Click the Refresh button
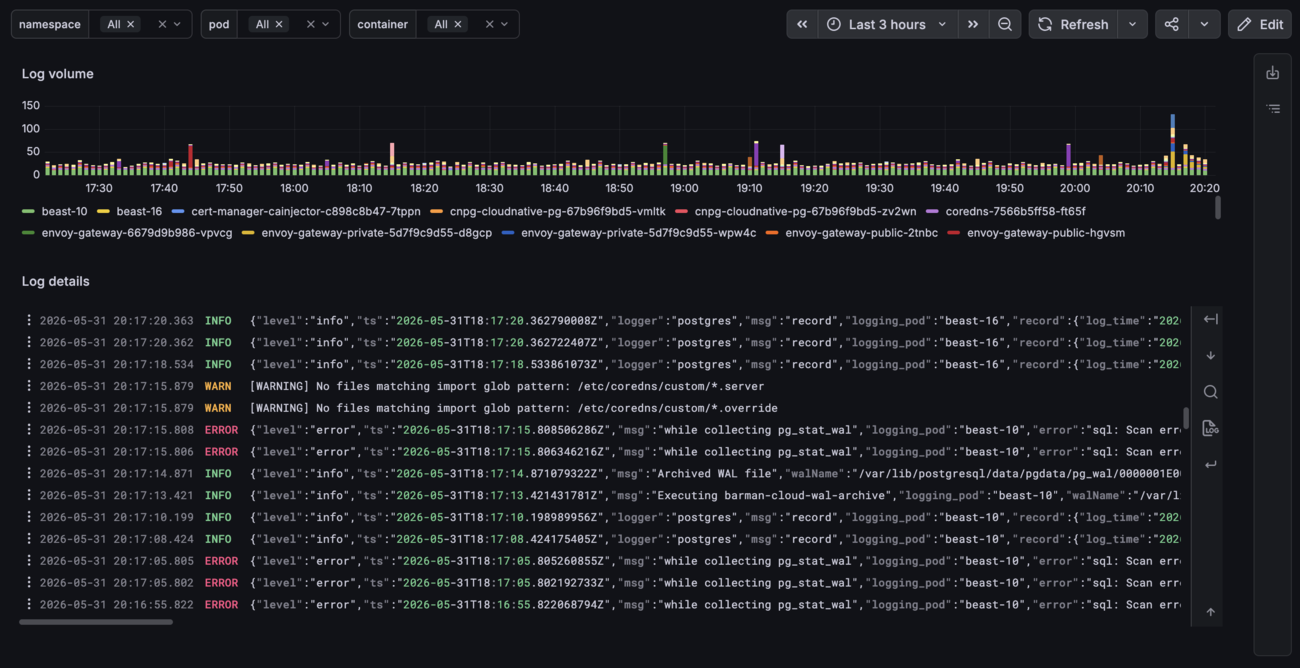 [1074, 24]
